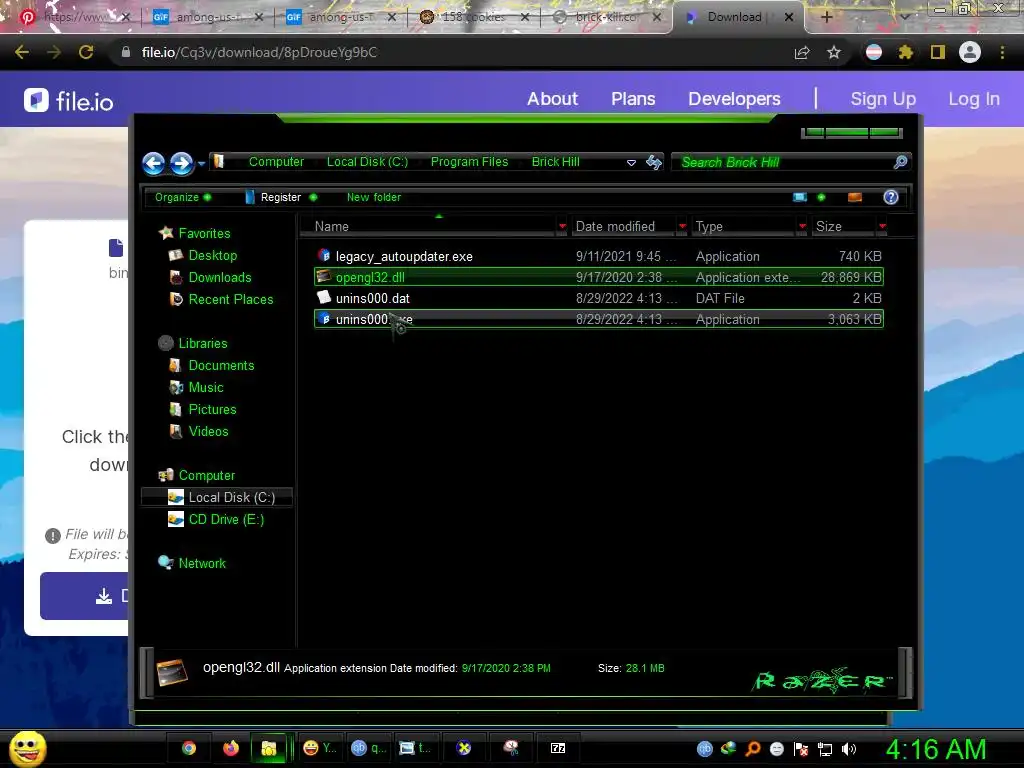Click opengl32.dll thumbnail in details pane
Screen dimensions: 1024x768
tap(172, 673)
